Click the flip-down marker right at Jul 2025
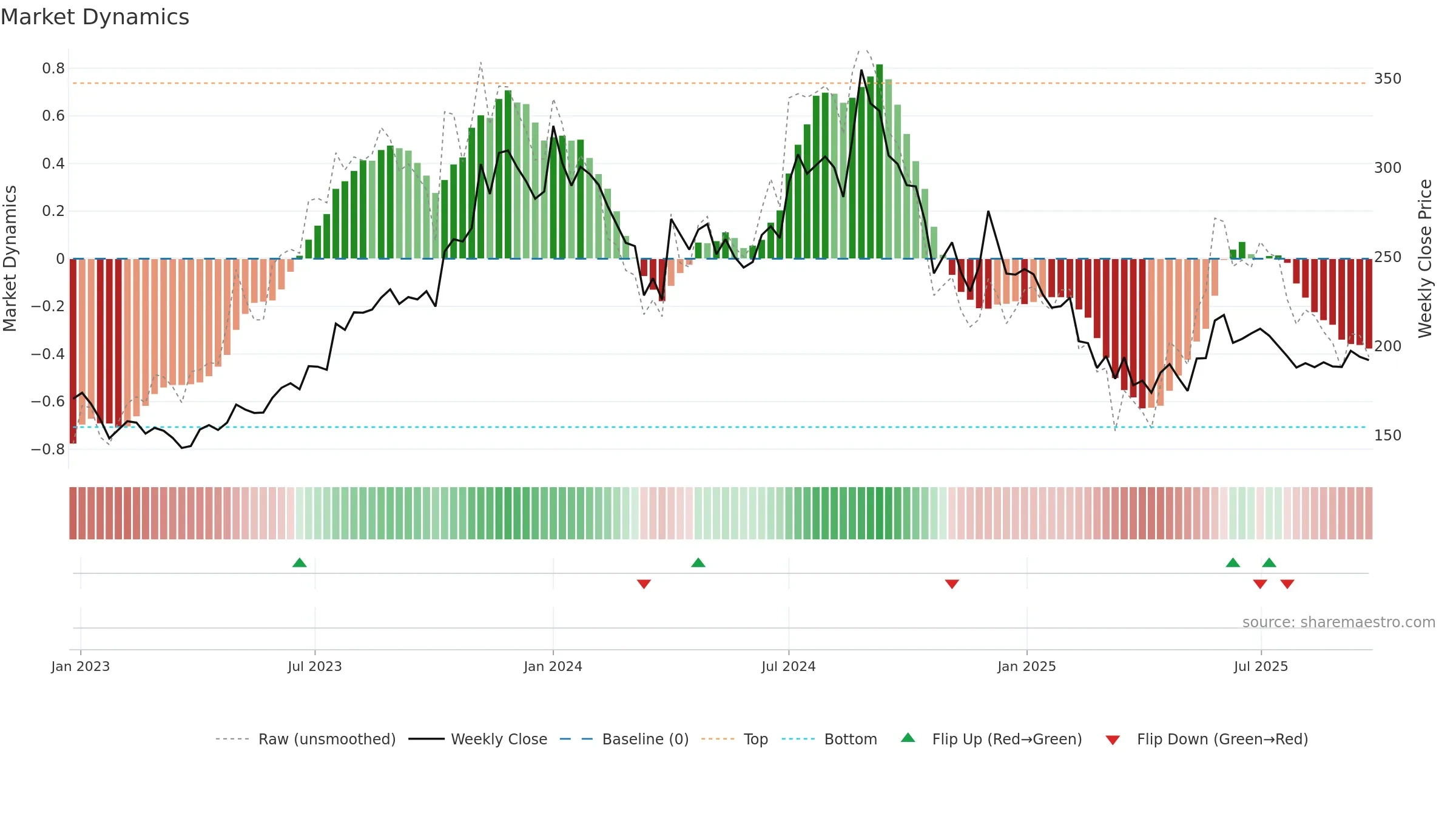Image resolution: width=1456 pixels, height=819 pixels. click(1260, 584)
